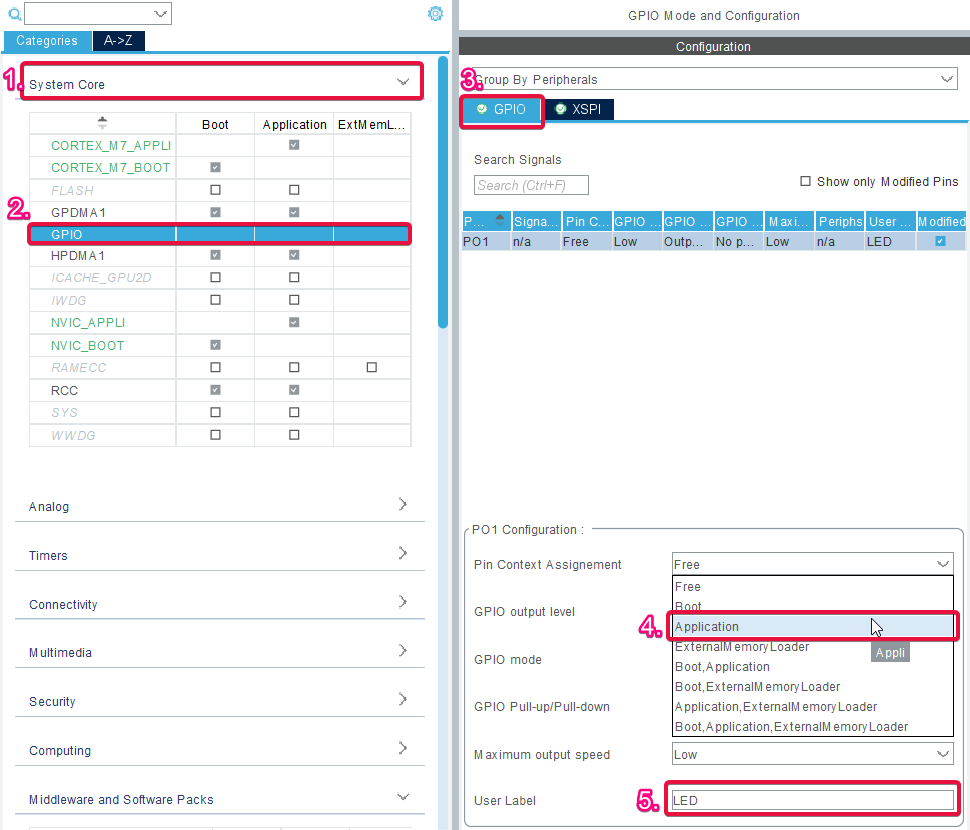The height and width of the screenshot is (830, 970).
Task: Open Pin Context Assignement dropdown
Action: pos(812,564)
